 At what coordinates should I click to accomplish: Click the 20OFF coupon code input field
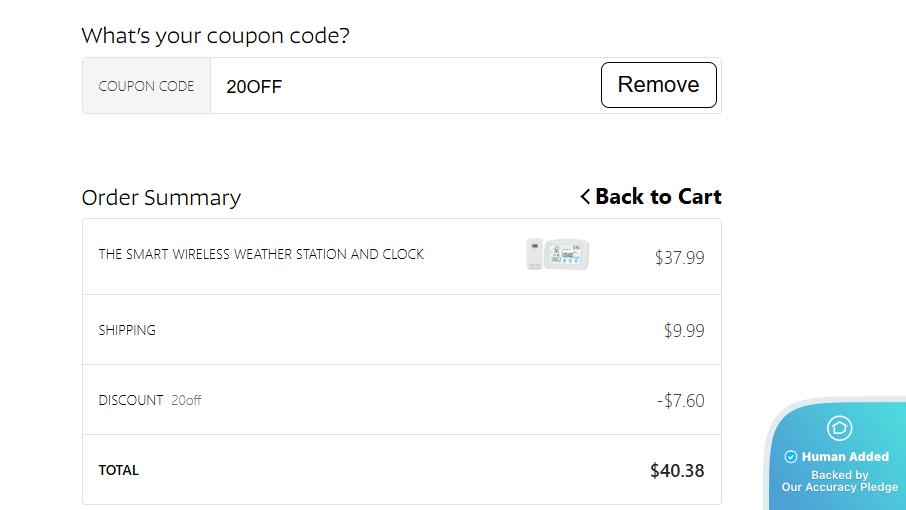400,86
